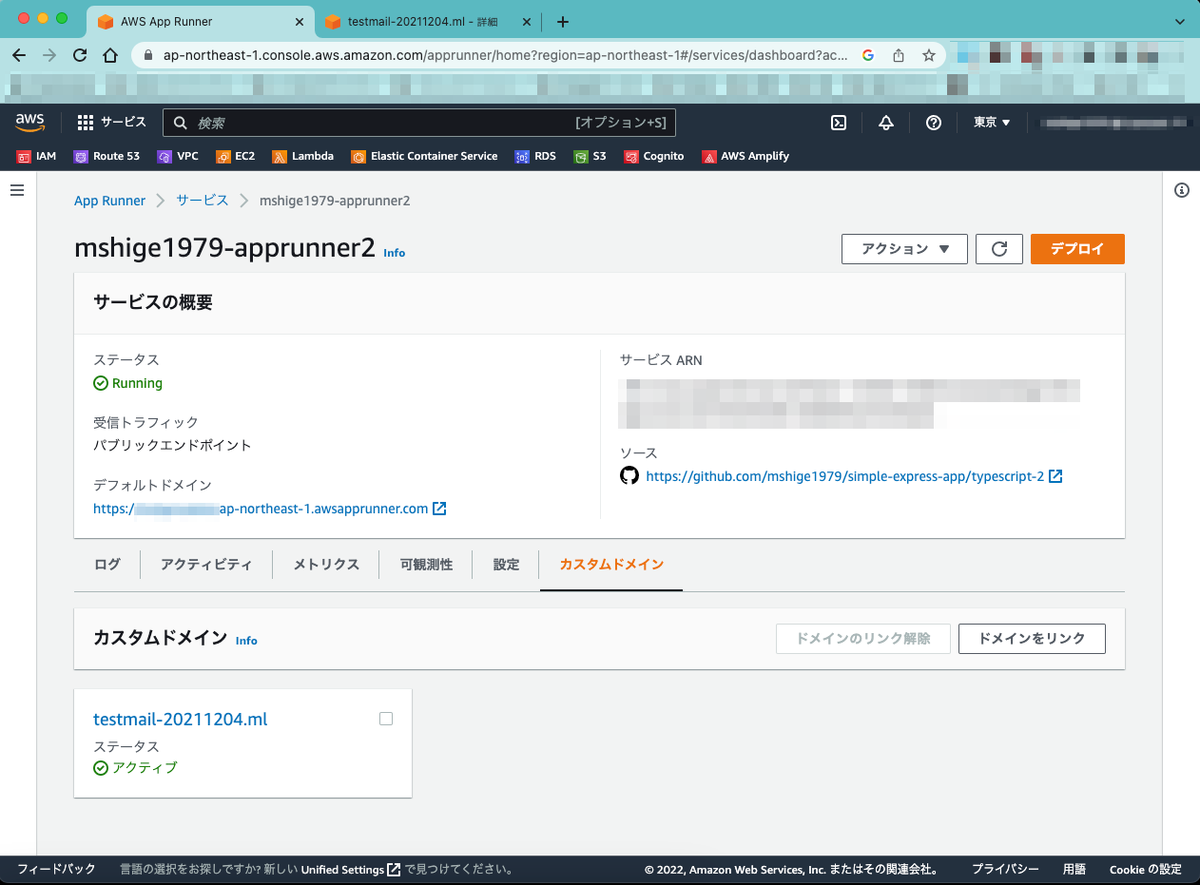Viewport: 1200px width, 885px height.
Task: Open the info panel icon at right edge
Action: (x=1181, y=190)
